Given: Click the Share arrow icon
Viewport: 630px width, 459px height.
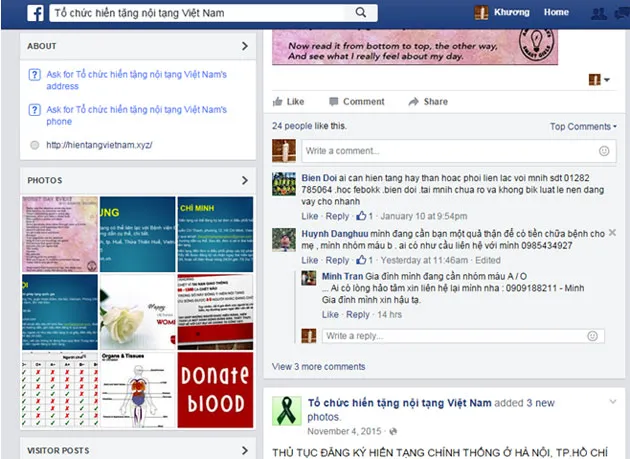Looking at the screenshot, I should 413,102.
